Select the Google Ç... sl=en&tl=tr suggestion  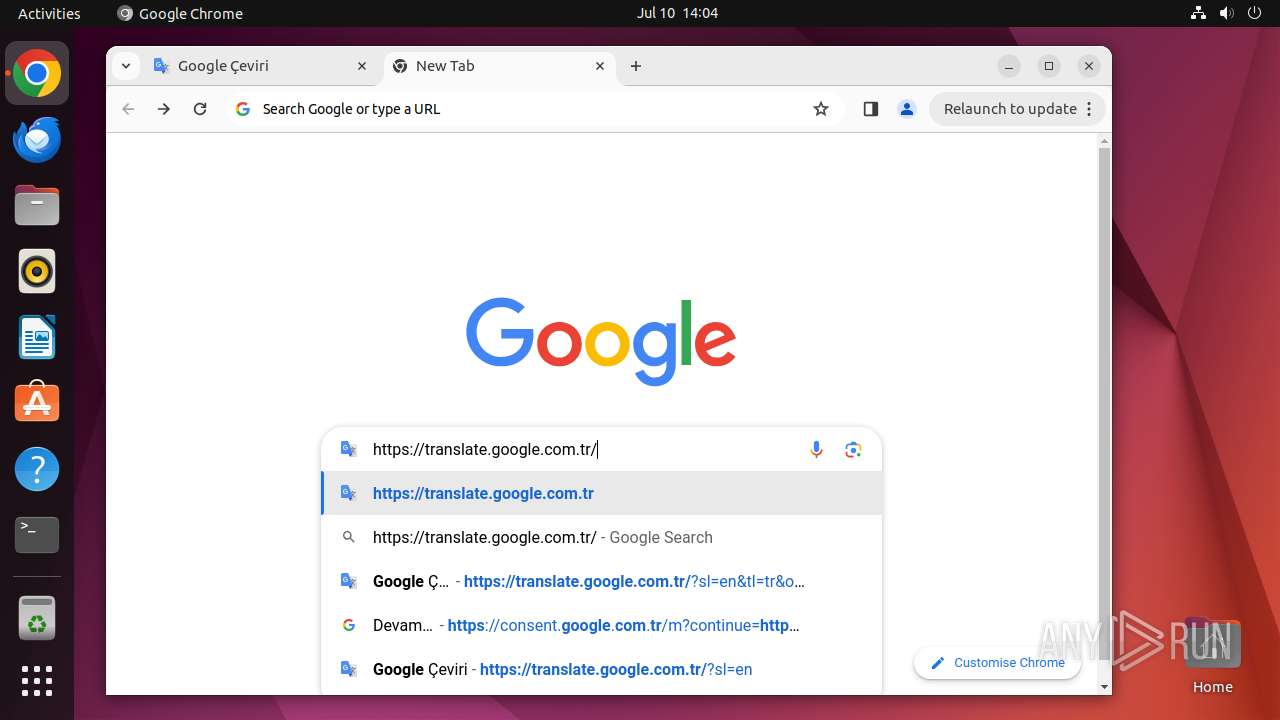click(x=602, y=581)
